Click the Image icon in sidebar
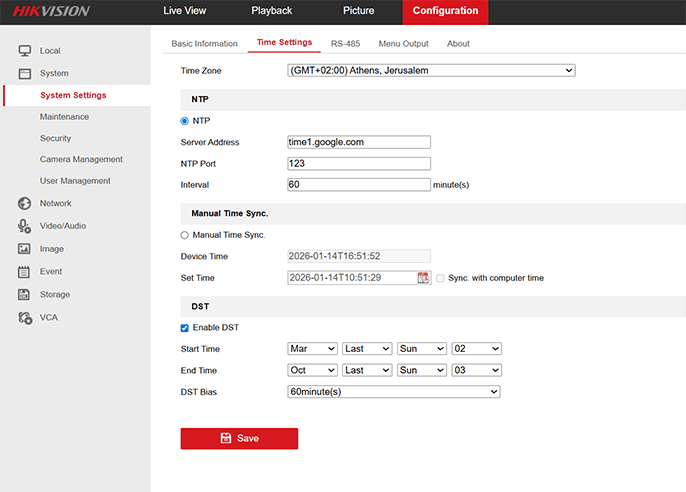Screen dimensions: 686x492 pyautogui.click(x=24, y=249)
